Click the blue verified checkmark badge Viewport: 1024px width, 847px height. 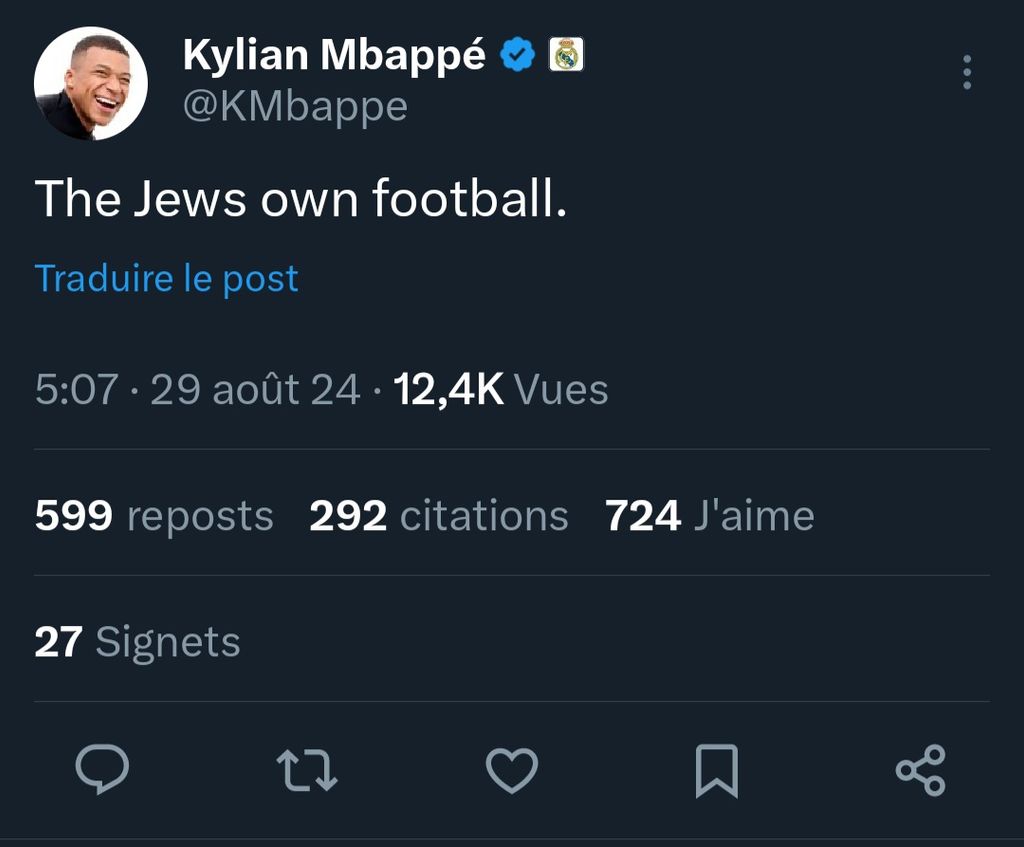tap(518, 56)
